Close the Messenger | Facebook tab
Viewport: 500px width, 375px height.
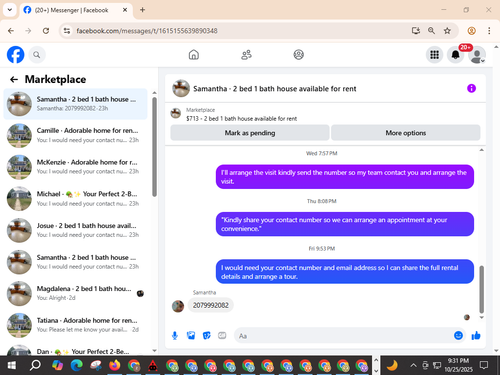[x=125, y=10]
